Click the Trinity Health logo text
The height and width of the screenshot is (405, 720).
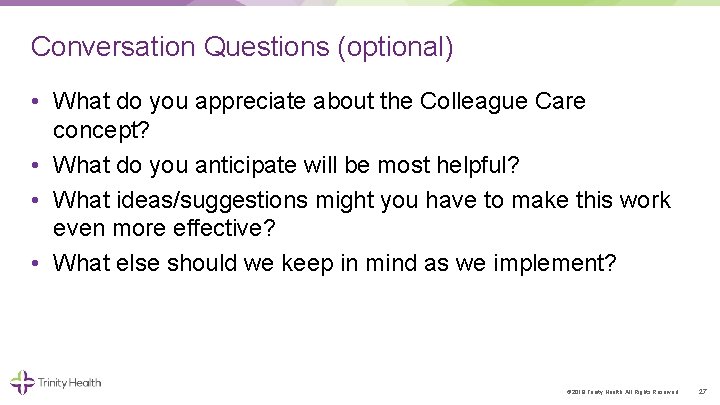point(69,382)
